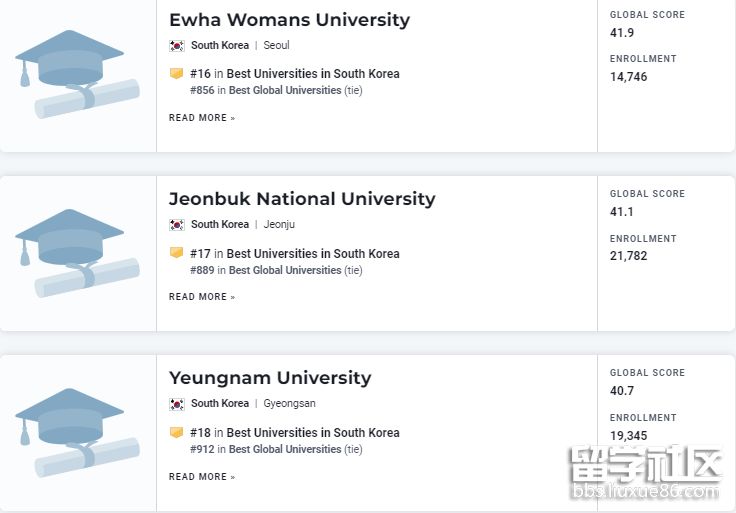Viewport: 736px width, 513px height.
Task: Click Read More under Jeonbuk National University
Action: click(202, 297)
